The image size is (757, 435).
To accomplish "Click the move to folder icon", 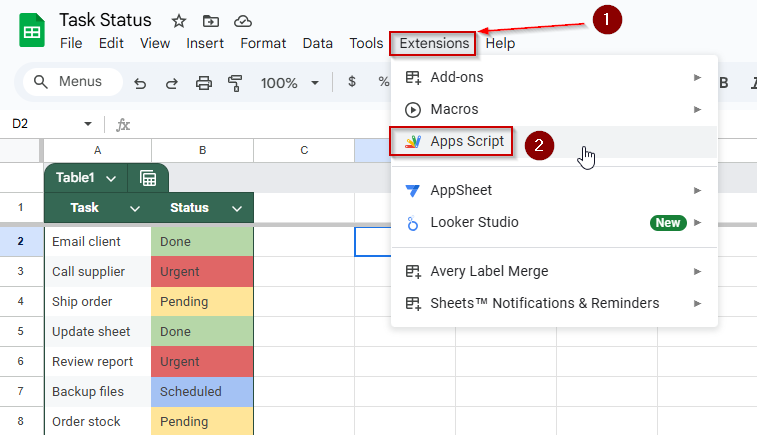I will [x=210, y=21].
